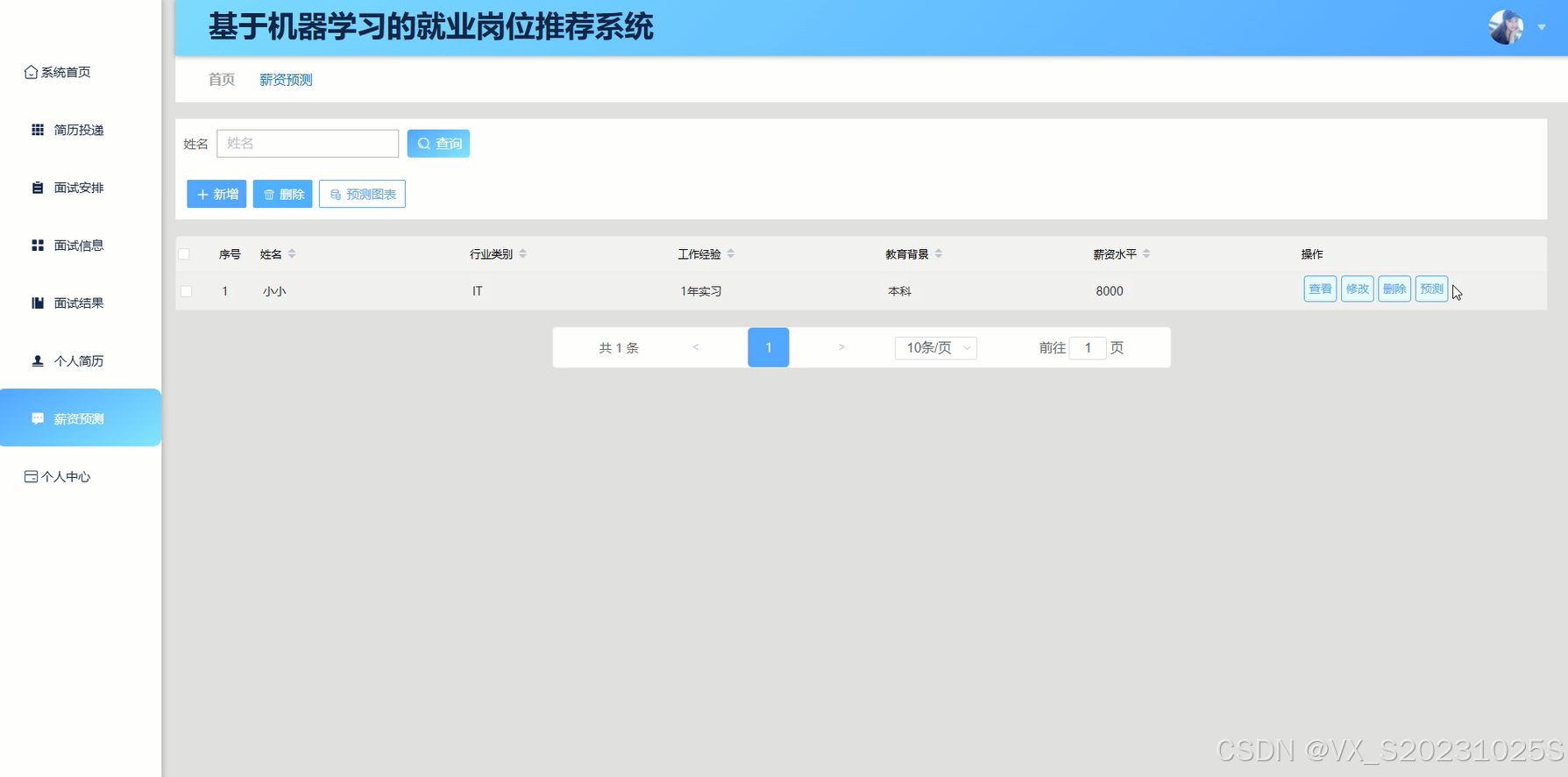Screen dimensions: 1568x777
Task: Go to next page arrow
Action: point(841,347)
